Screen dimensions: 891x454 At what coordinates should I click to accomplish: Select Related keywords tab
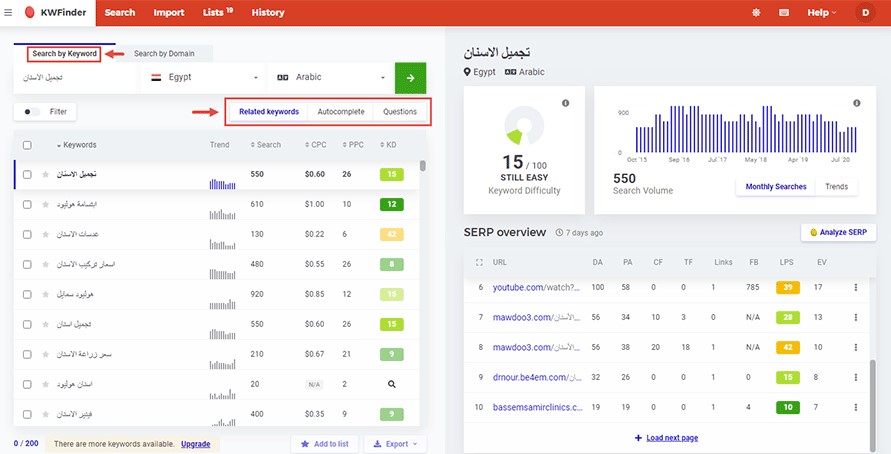coord(269,112)
